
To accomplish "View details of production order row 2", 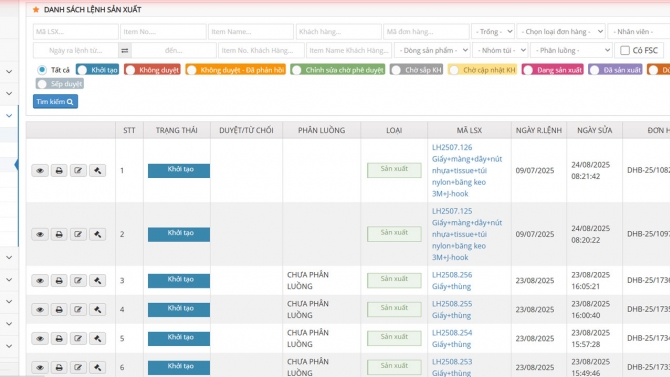I will (40, 234).
